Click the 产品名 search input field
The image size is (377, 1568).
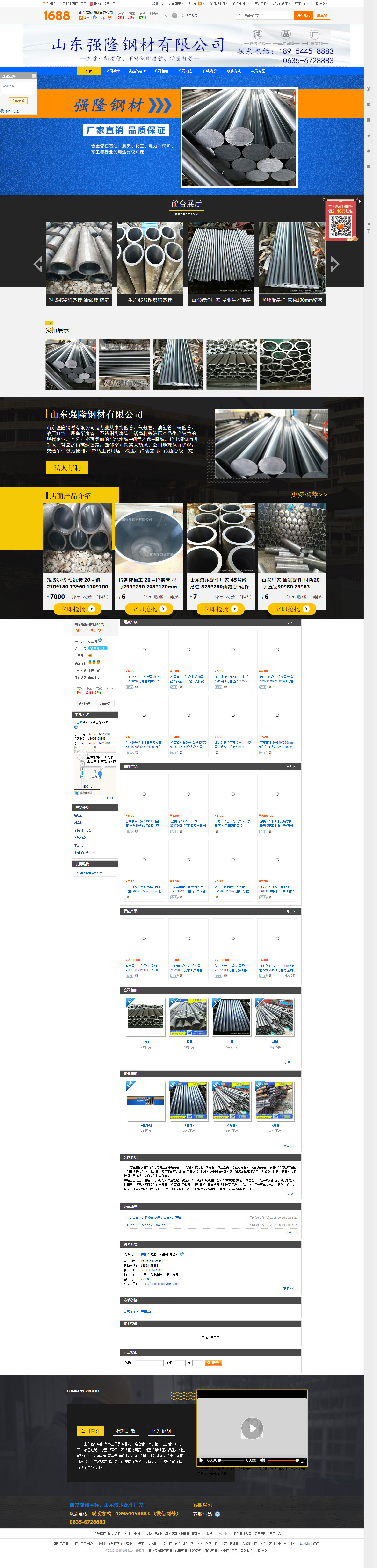pyautogui.click(x=149, y=1363)
